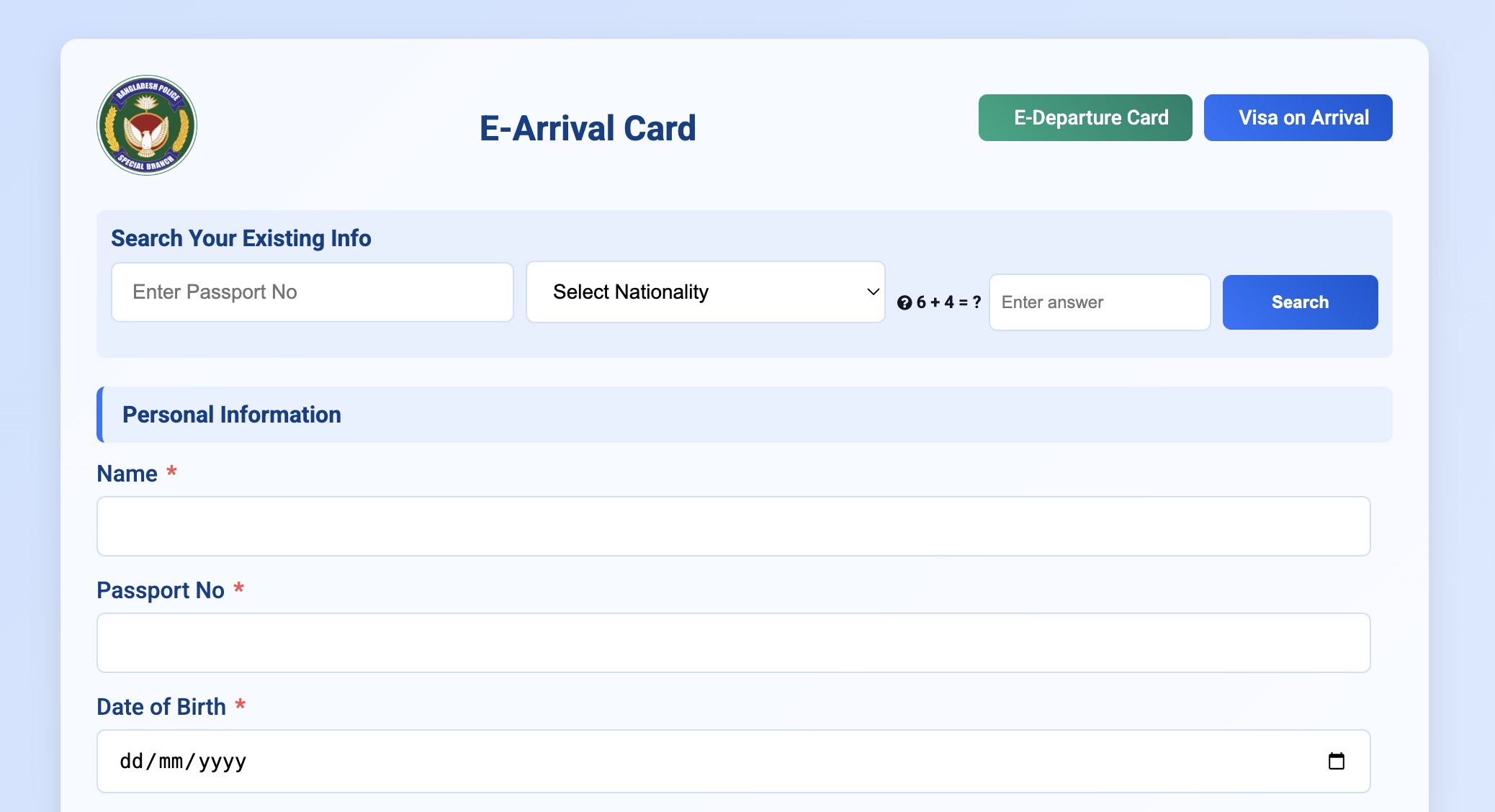Viewport: 1495px width, 812px height.
Task: Click the Date of Birth label
Action: click(161, 707)
